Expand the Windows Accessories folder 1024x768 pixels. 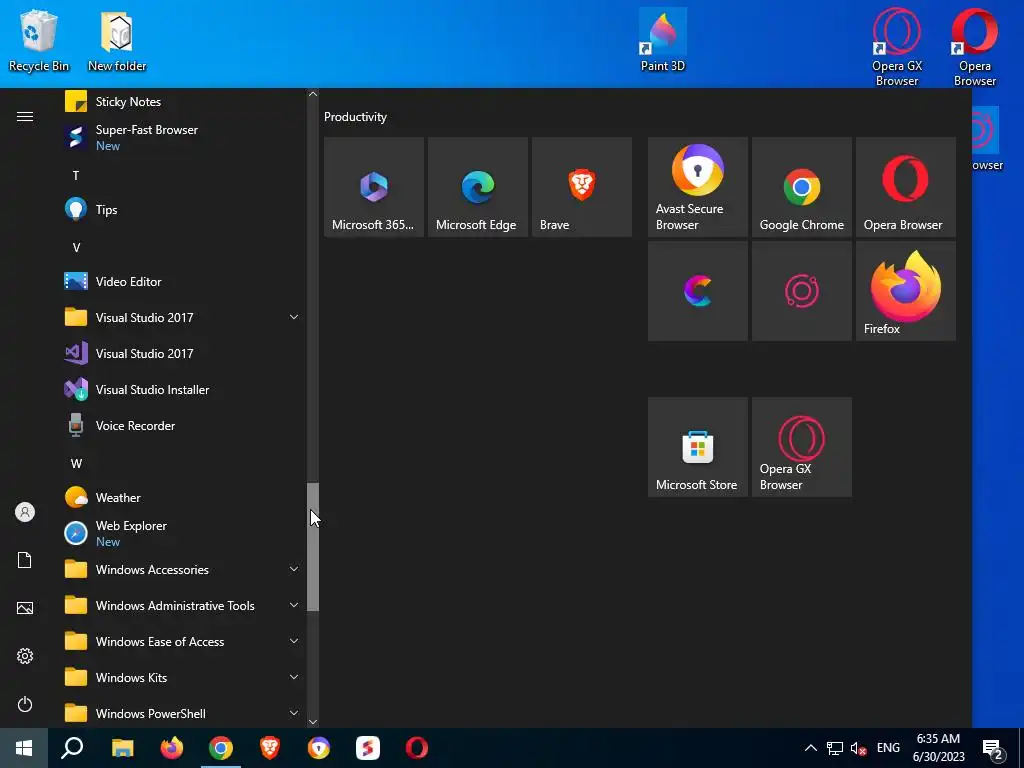point(182,569)
